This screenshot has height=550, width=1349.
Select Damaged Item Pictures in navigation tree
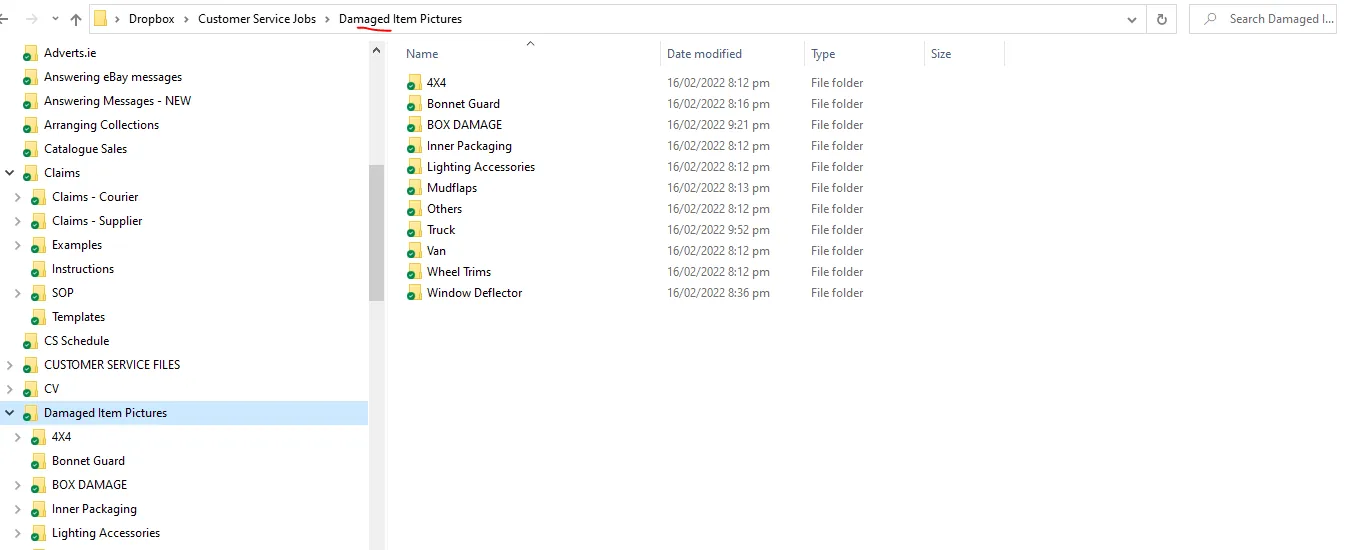point(105,413)
